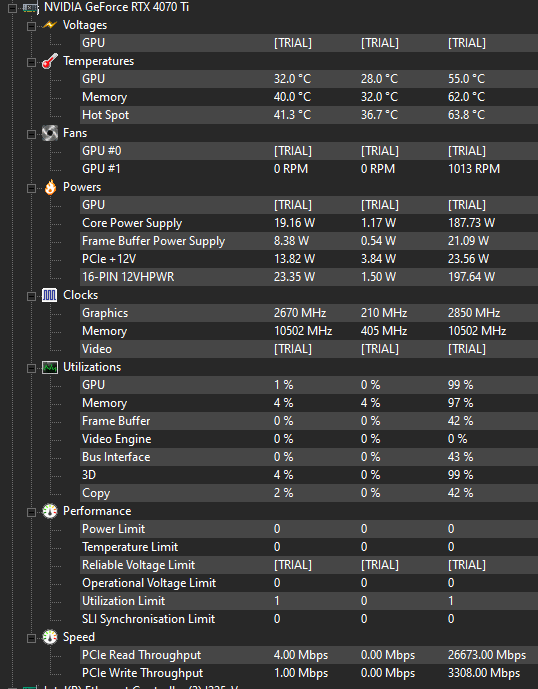Collapse the Voltages section

coord(31,26)
